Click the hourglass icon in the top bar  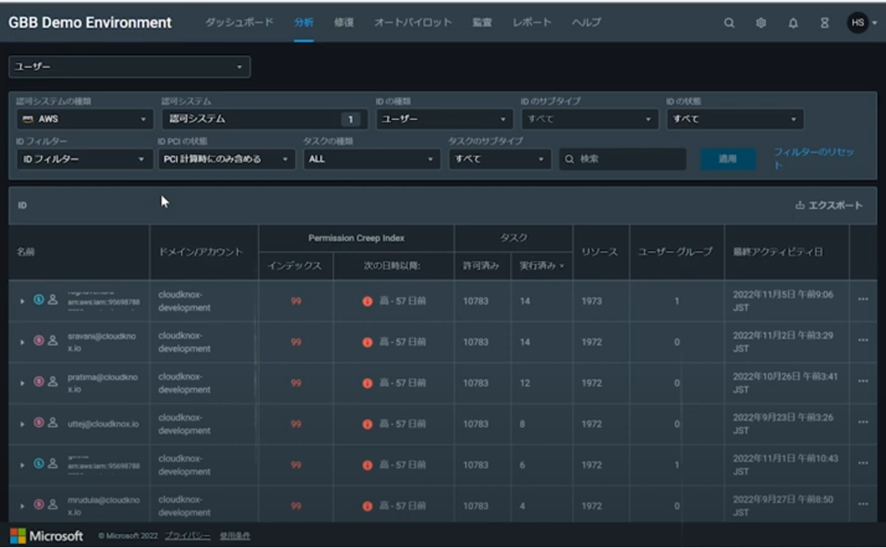click(x=825, y=23)
